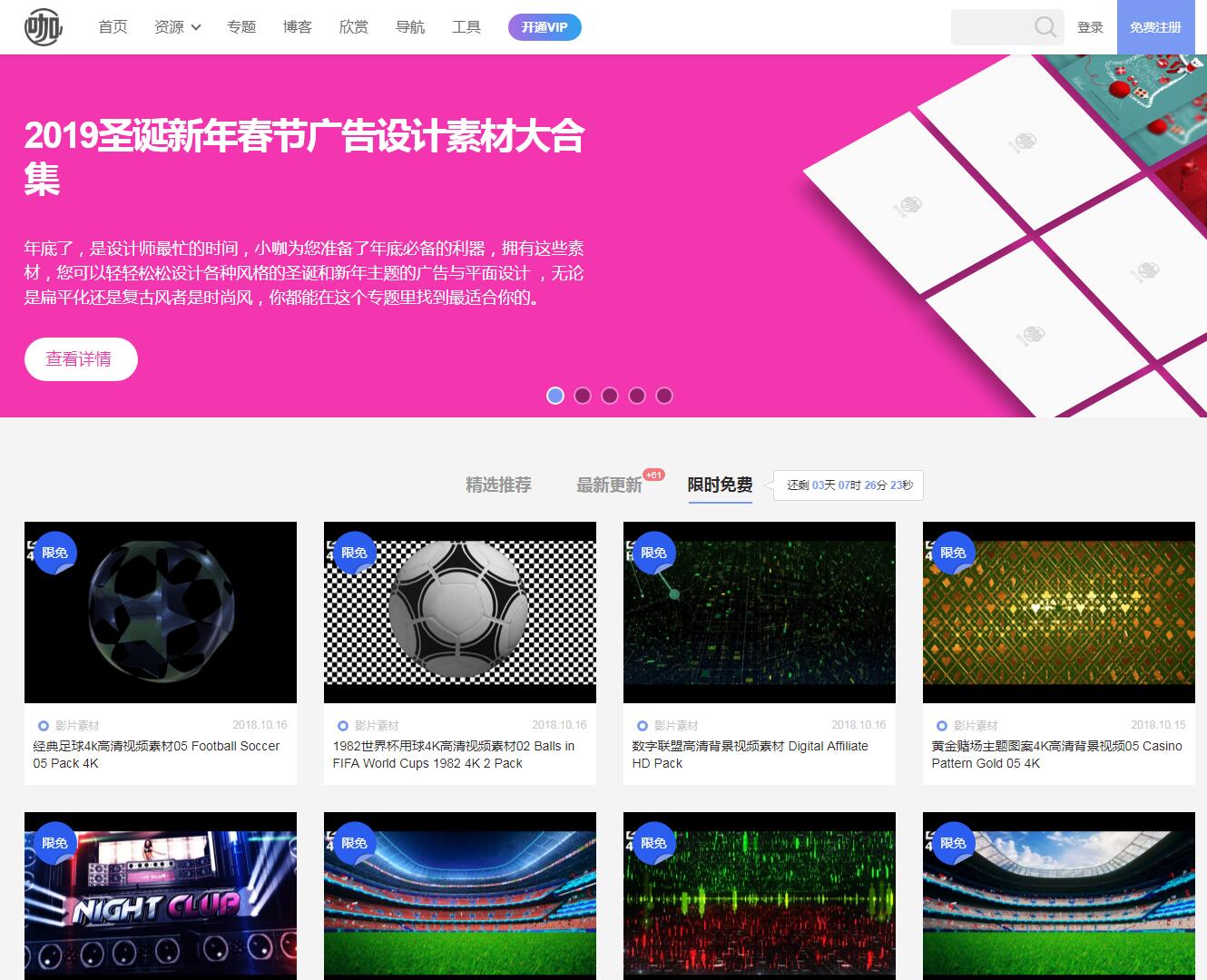The width and height of the screenshot is (1207, 980).
Task: Select the fourth carousel slide dot
Action: [x=637, y=396]
